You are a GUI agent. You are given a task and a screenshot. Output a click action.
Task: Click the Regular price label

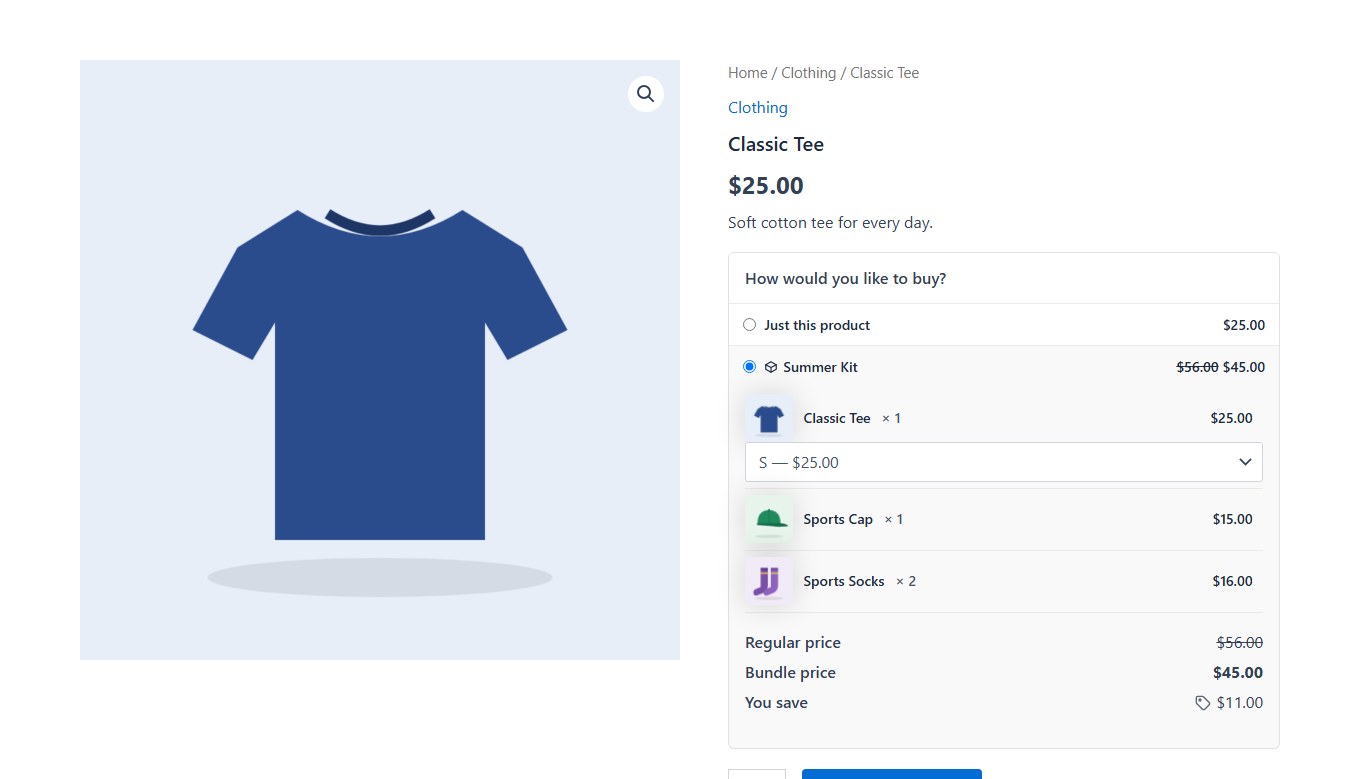793,643
